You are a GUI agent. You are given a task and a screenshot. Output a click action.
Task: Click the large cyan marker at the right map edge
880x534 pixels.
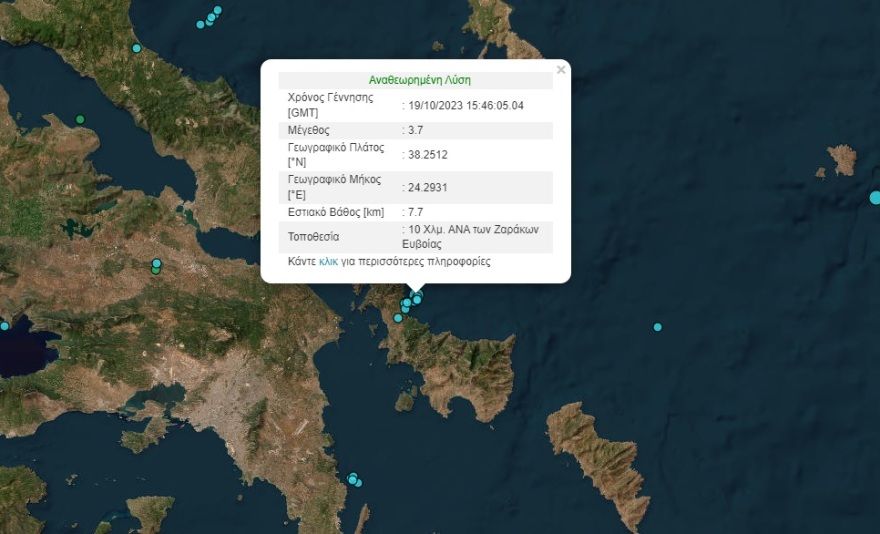pyautogui.click(x=876, y=198)
